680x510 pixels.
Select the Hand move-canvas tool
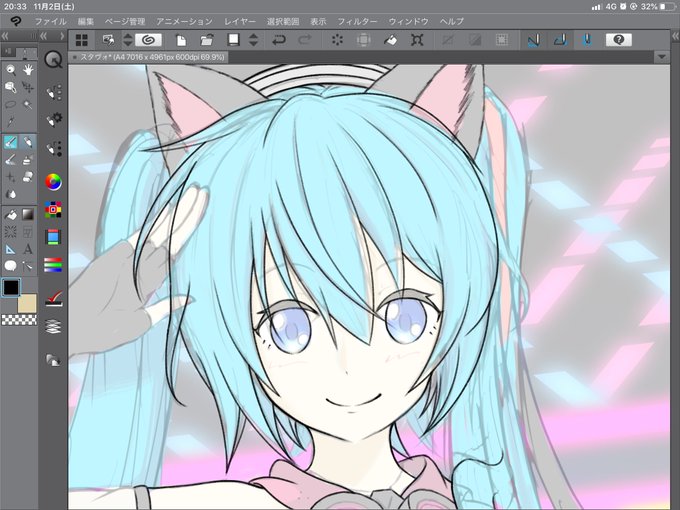pyautogui.click(x=28, y=70)
